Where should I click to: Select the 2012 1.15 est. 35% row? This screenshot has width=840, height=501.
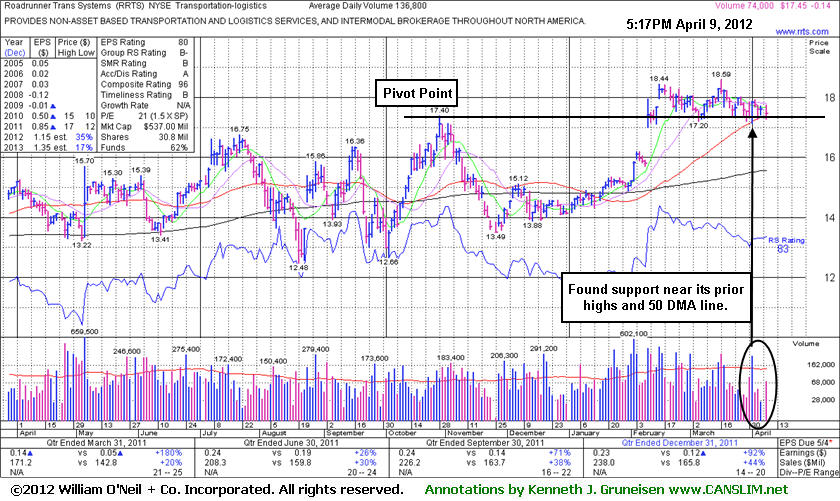pos(49,137)
